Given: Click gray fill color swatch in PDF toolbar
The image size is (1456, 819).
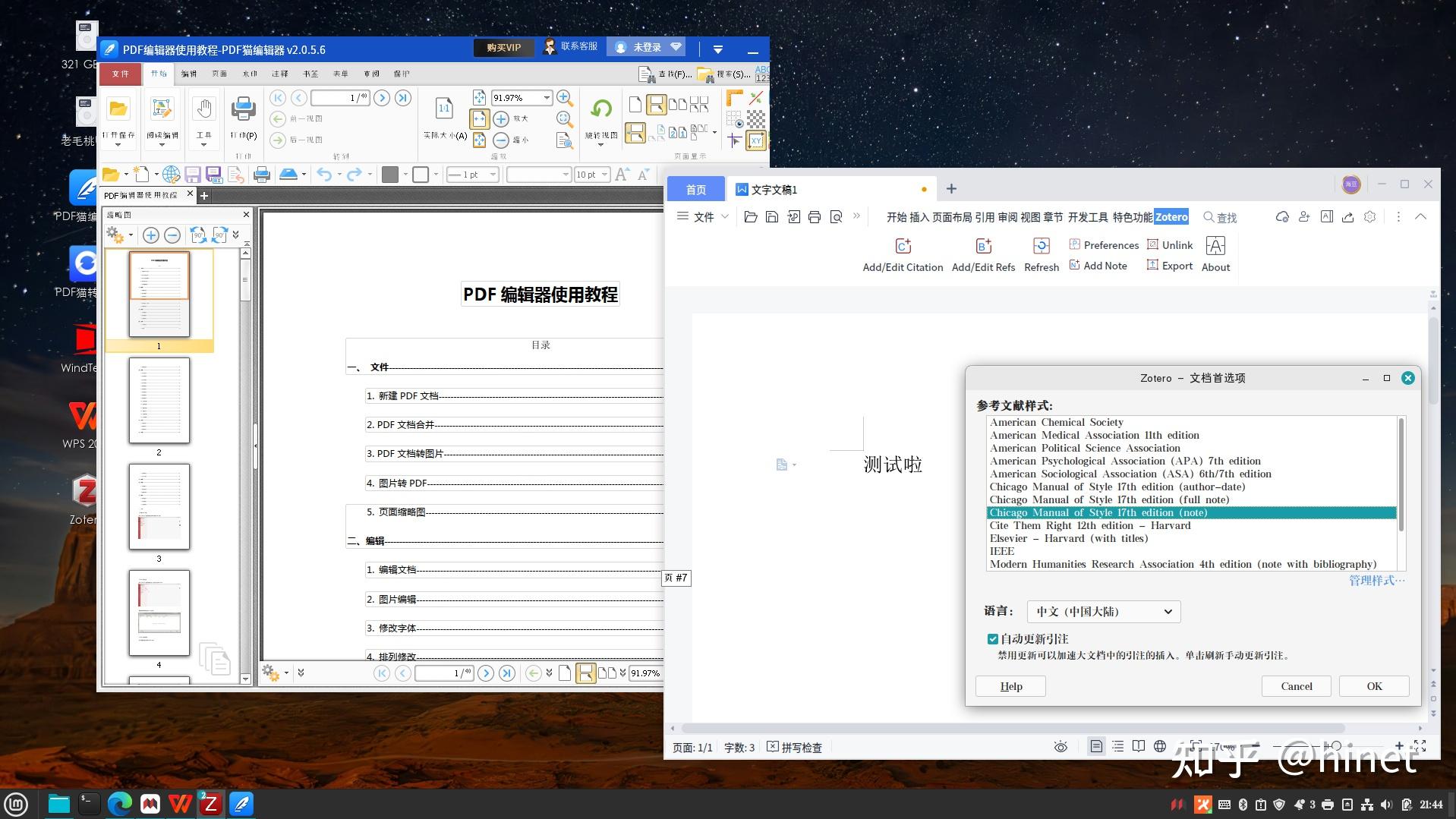Looking at the screenshot, I should click(x=390, y=175).
